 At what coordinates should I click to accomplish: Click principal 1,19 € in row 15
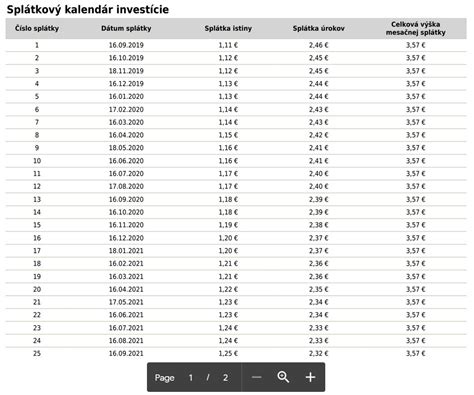[x=228, y=225]
